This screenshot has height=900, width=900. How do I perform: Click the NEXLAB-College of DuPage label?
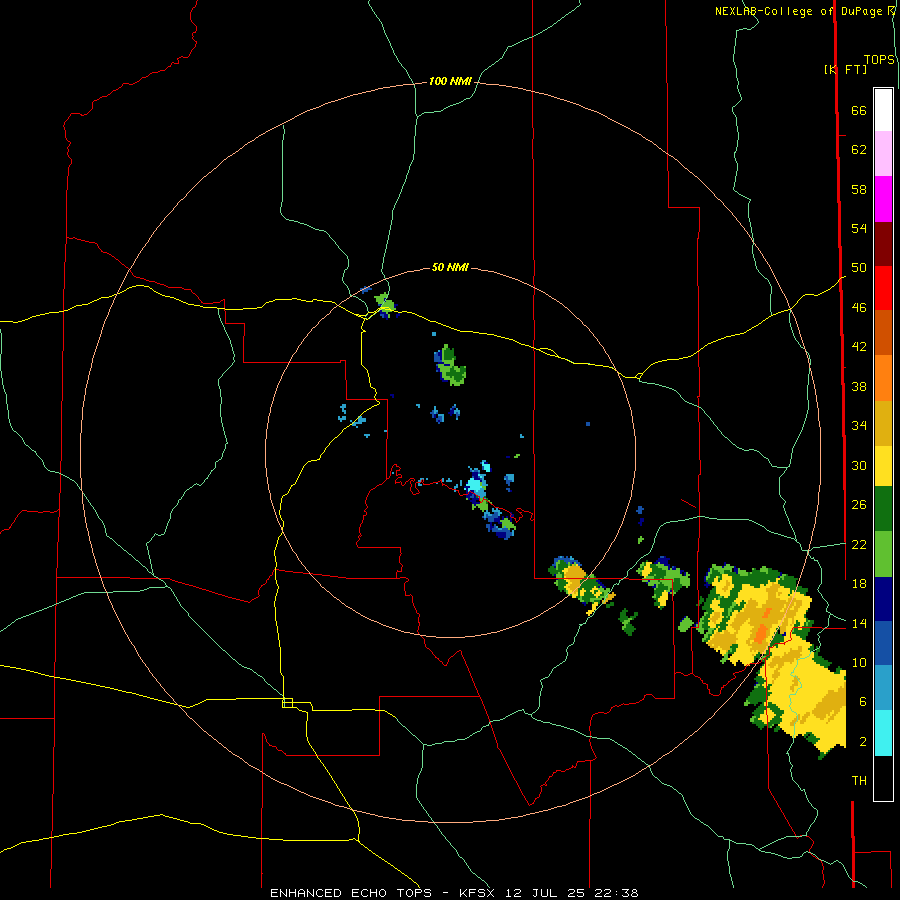798,11
